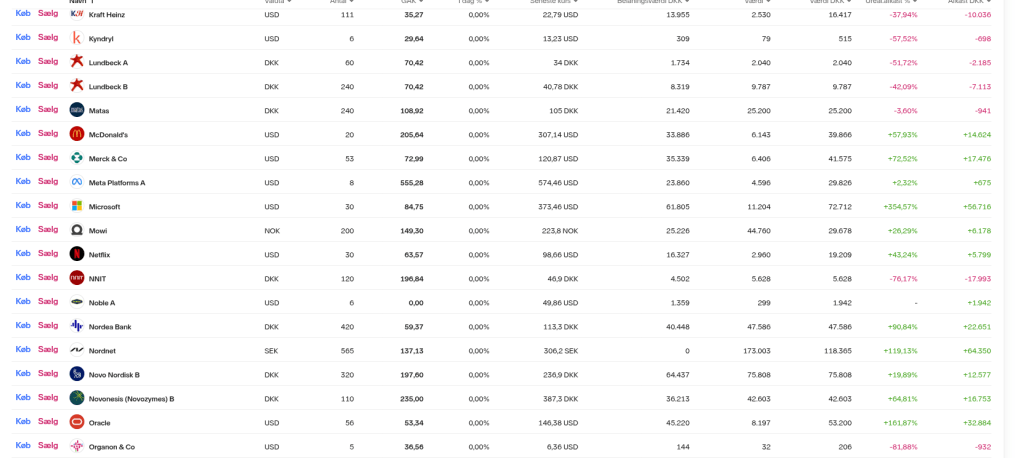Screen dimensions: 1024x458
Task: Click the Matas logo icon
Action: click(77, 110)
